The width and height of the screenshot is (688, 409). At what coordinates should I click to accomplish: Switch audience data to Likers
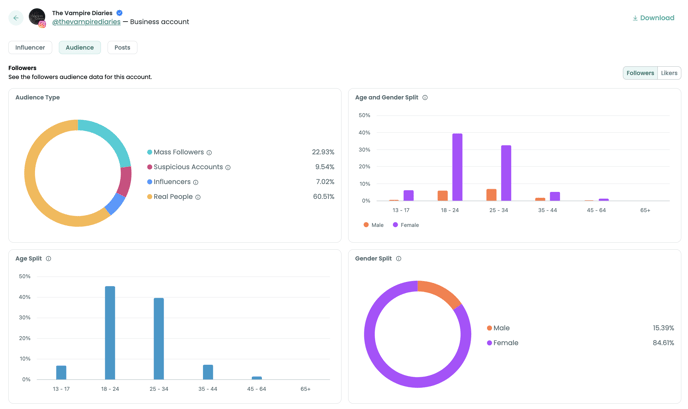pyautogui.click(x=669, y=73)
